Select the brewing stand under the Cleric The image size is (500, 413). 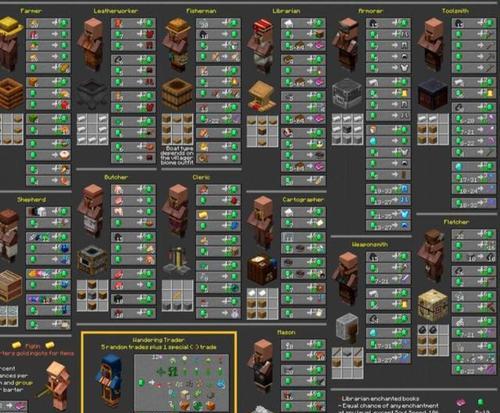pyautogui.click(x=177, y=261)
